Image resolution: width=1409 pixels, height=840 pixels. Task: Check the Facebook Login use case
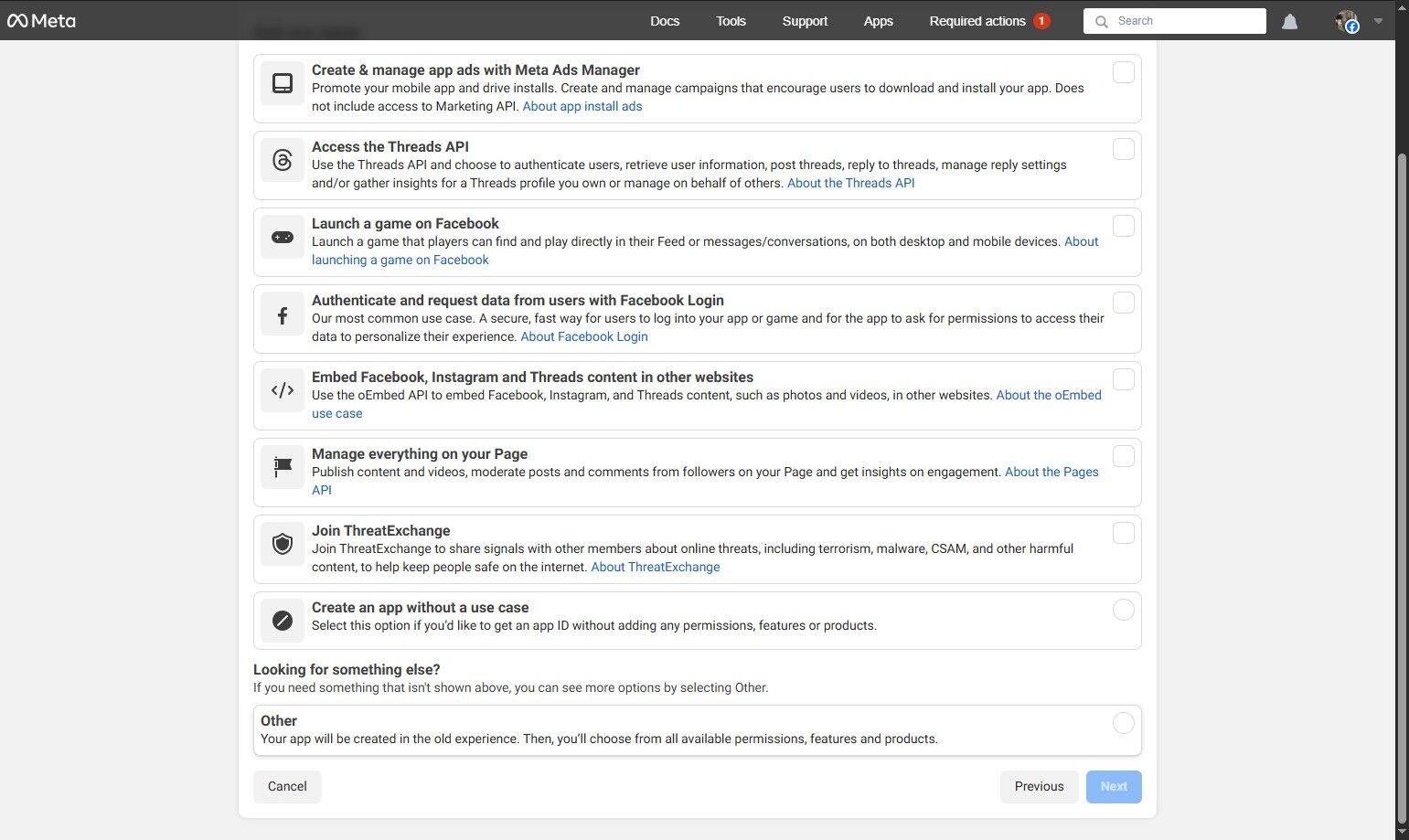tap(1123, 302)
